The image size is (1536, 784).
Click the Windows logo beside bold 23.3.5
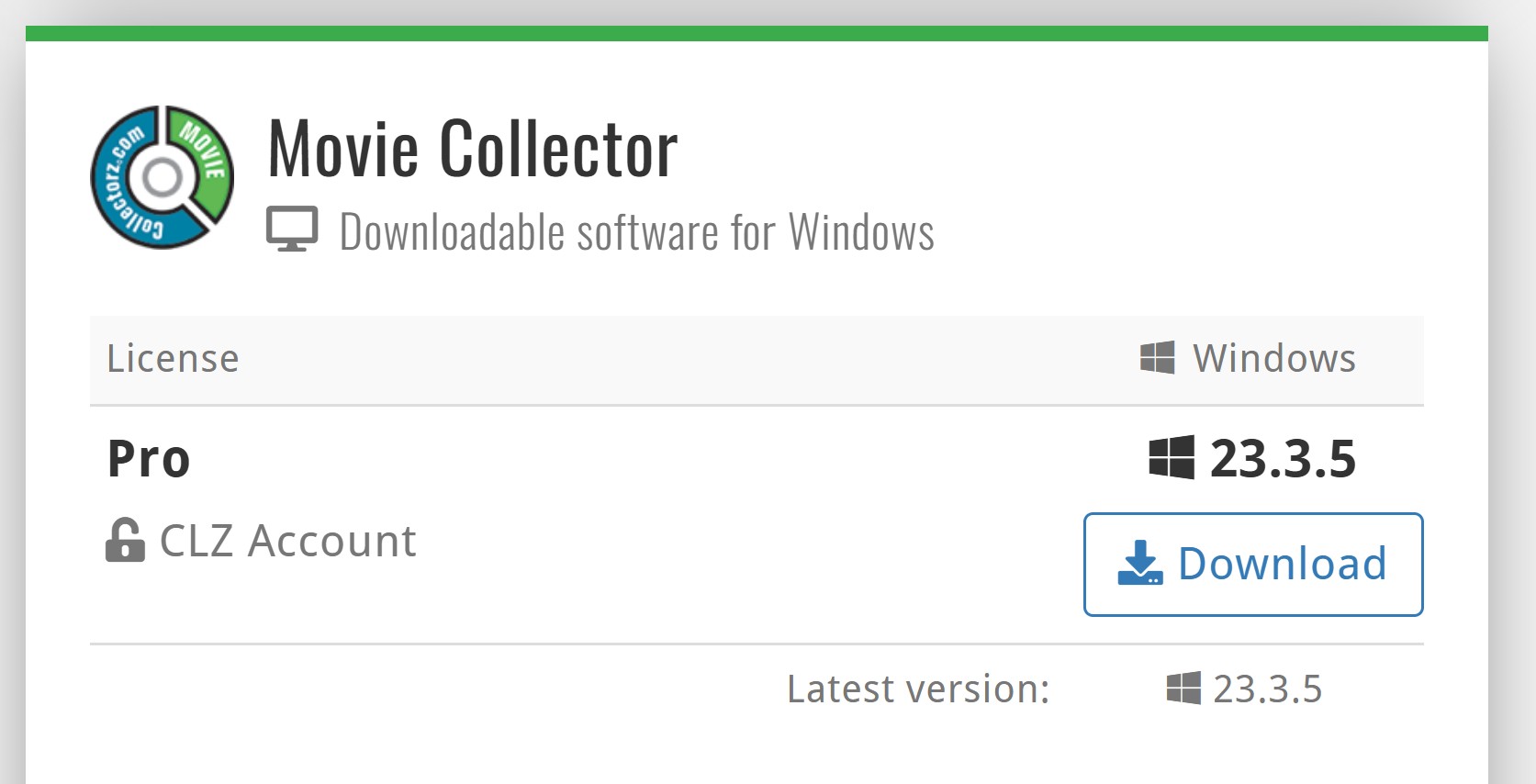pos(1172,457)
